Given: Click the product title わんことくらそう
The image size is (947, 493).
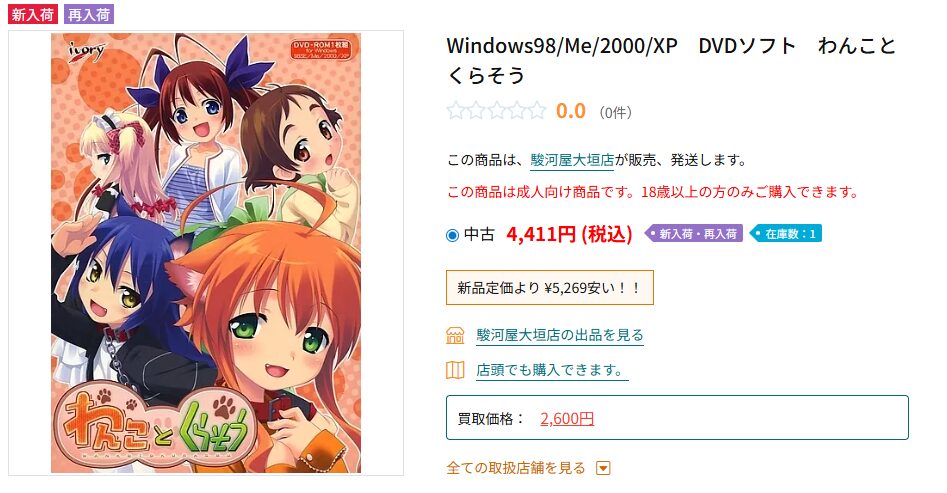Looking at the screenshot, I should (671, 60).
